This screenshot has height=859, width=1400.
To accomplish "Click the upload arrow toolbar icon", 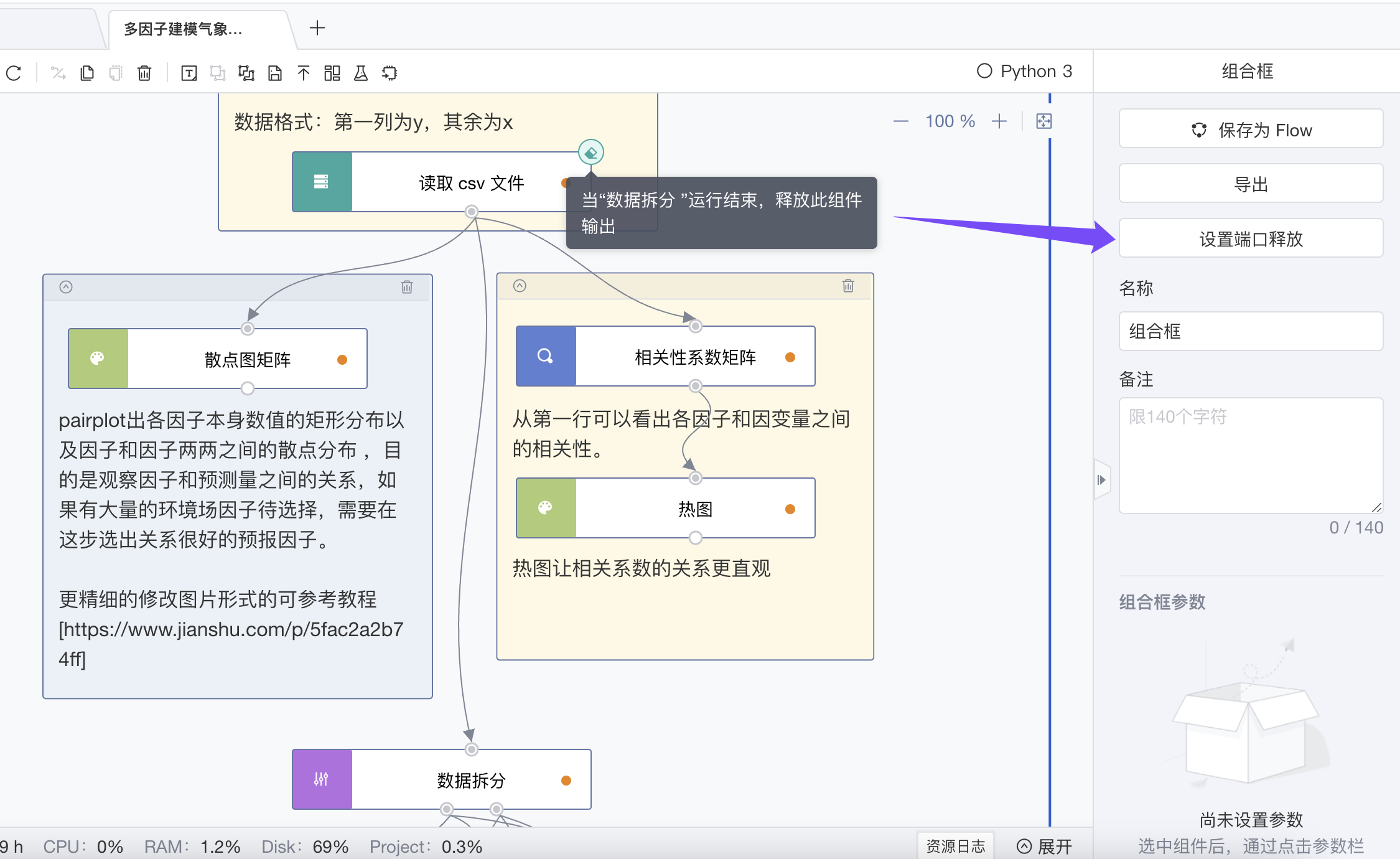I will [304, 73].
